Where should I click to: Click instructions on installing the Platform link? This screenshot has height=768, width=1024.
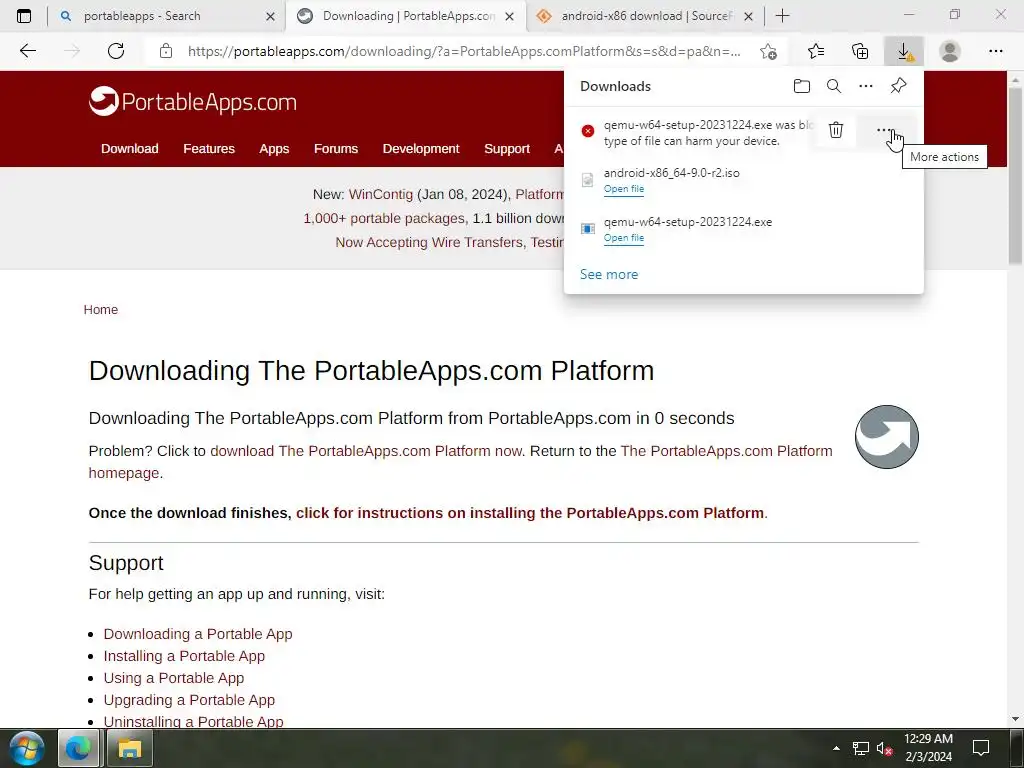pyautogui.click(x=530, y=513)
